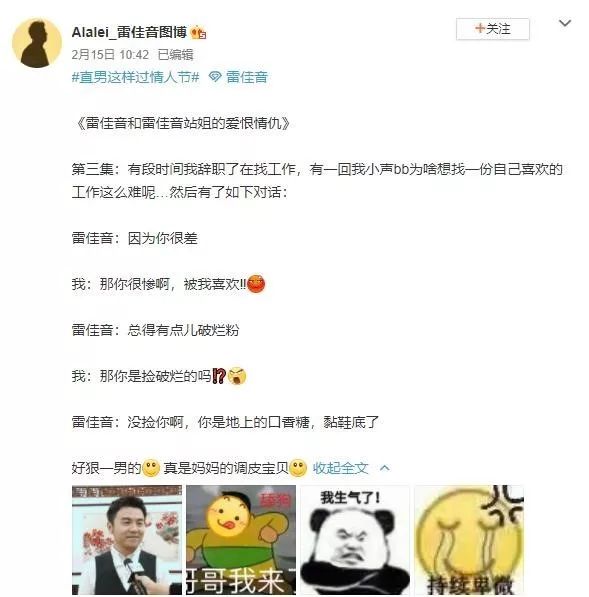This screenshot has height=597, width=589.
Task: Open the silhouette profile avatar
Action: [x=37, y=43]
